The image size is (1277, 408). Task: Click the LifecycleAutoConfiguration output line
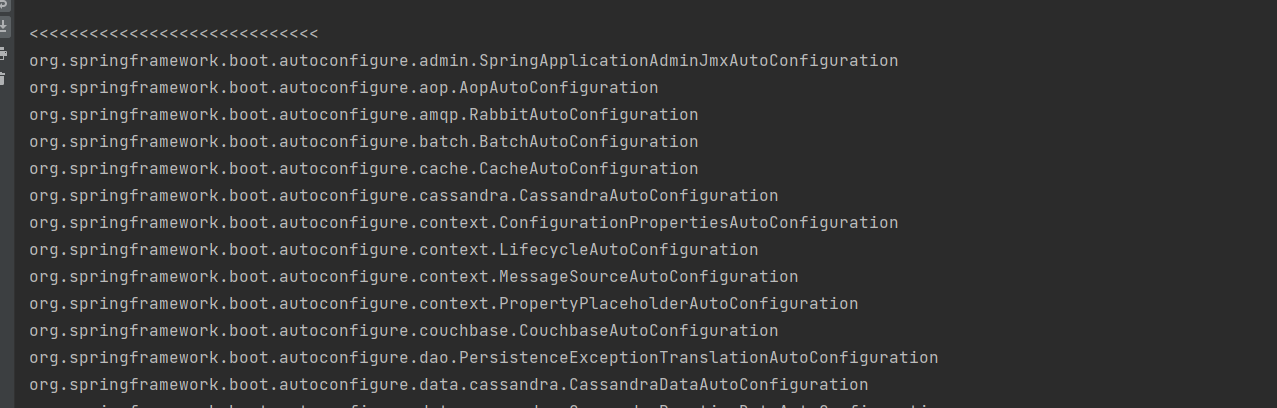(394, 250)
